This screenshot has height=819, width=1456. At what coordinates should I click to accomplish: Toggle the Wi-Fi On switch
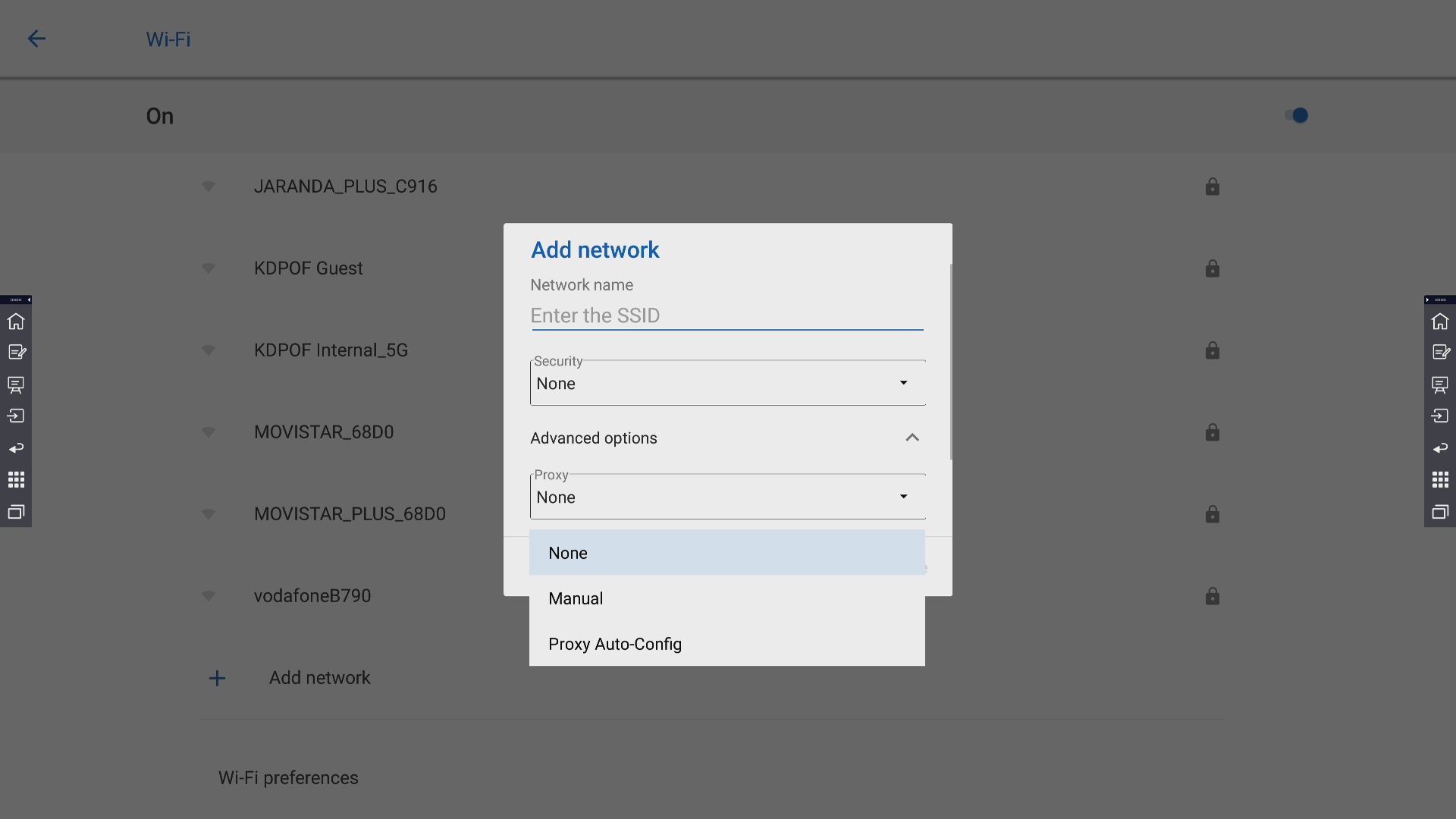(1296, 115)
